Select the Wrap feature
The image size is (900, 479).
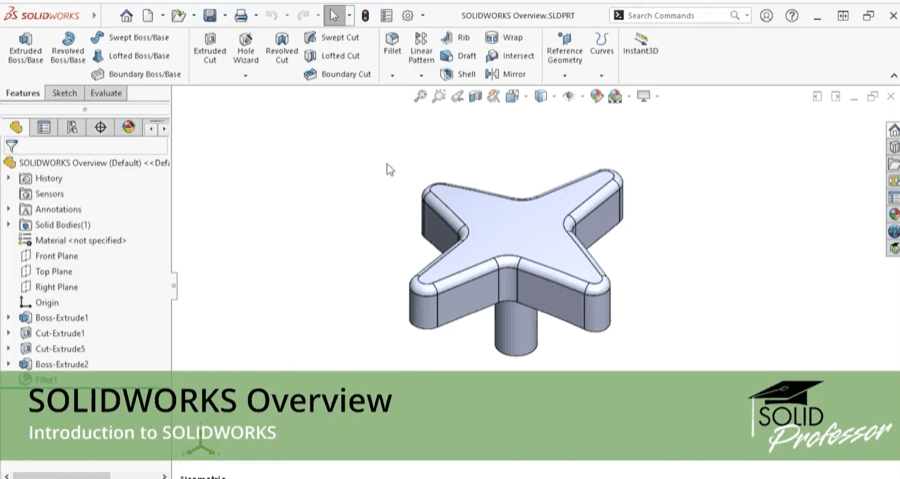(x=504, y=37)
